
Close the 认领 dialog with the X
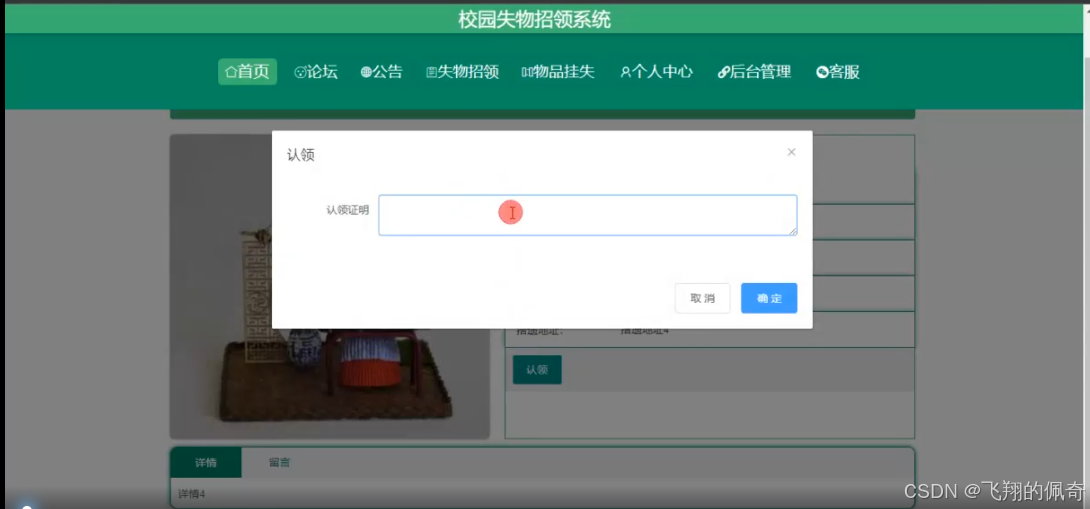coord(791,152)
